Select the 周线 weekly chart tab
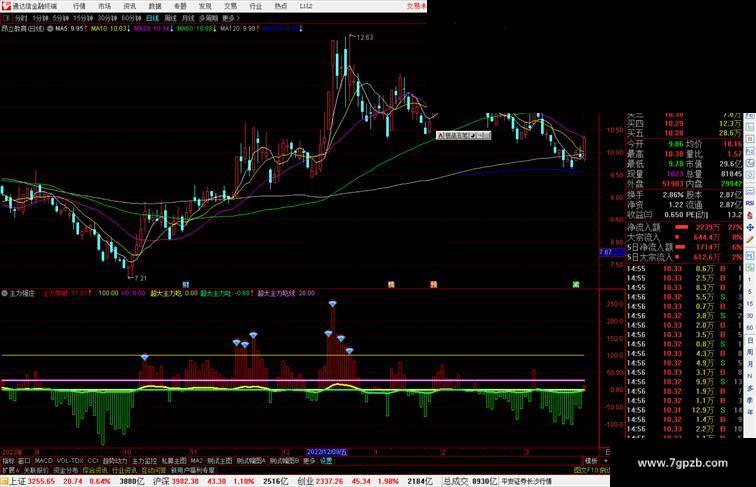The height and width of the screenshot is (487, 756). click(x=170, y=18)
